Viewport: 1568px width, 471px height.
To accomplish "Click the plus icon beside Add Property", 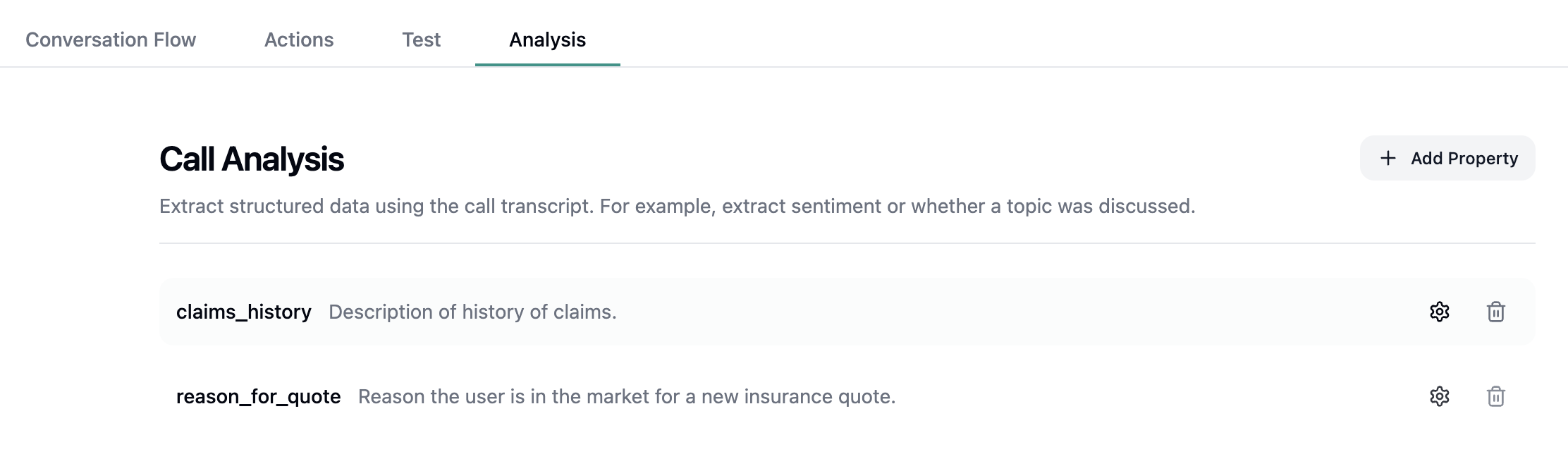I will click(x=1388, y=158).
